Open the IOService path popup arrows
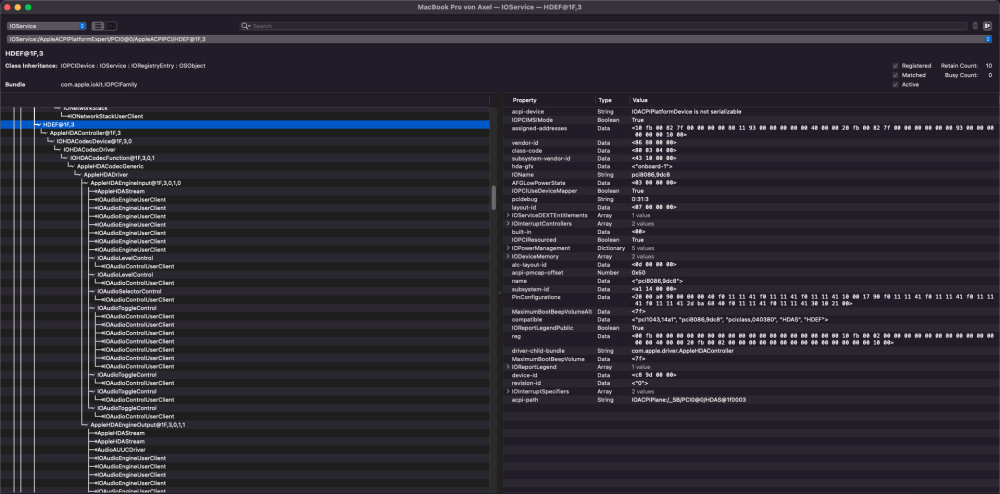 coord(987,39)
